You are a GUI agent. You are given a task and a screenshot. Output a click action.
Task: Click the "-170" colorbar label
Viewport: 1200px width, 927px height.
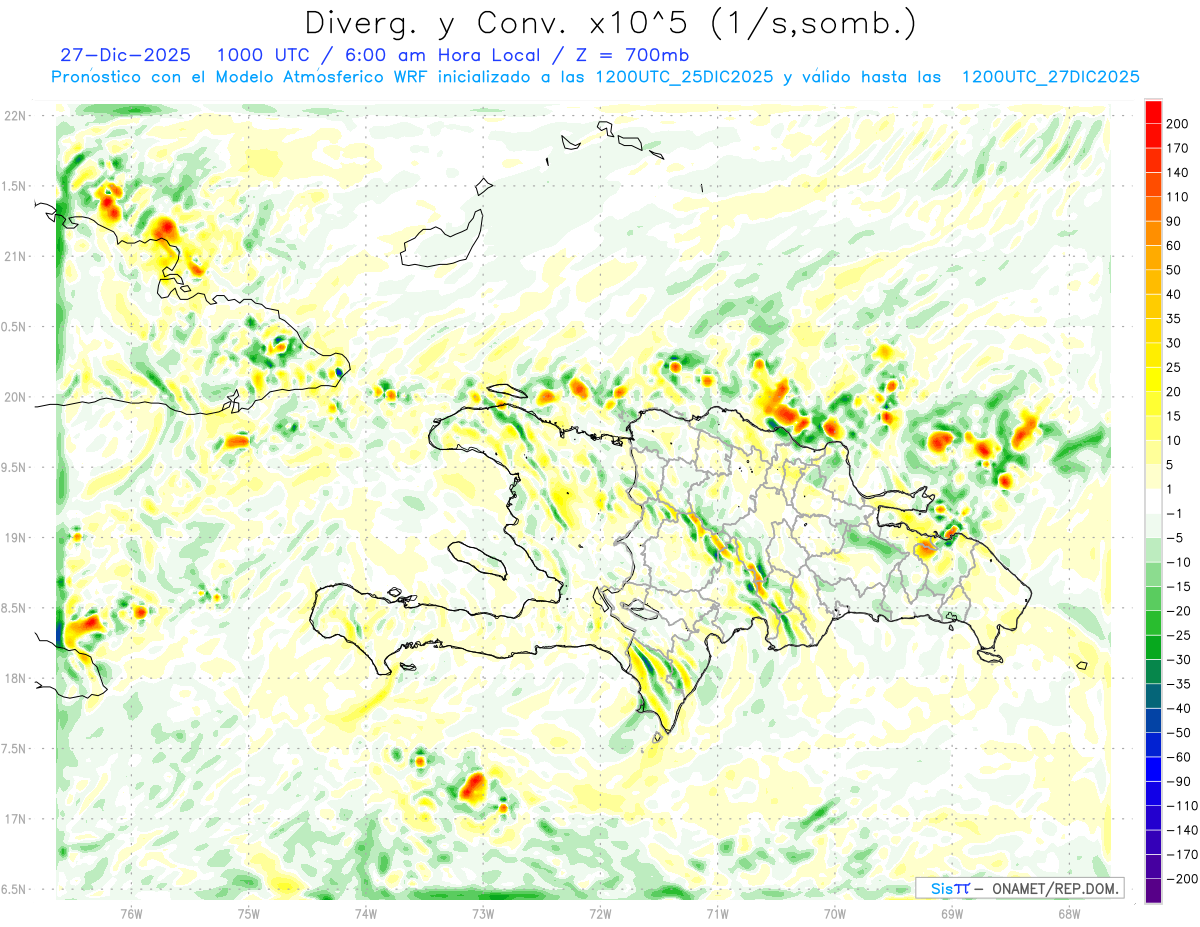tap(1183, 854)
